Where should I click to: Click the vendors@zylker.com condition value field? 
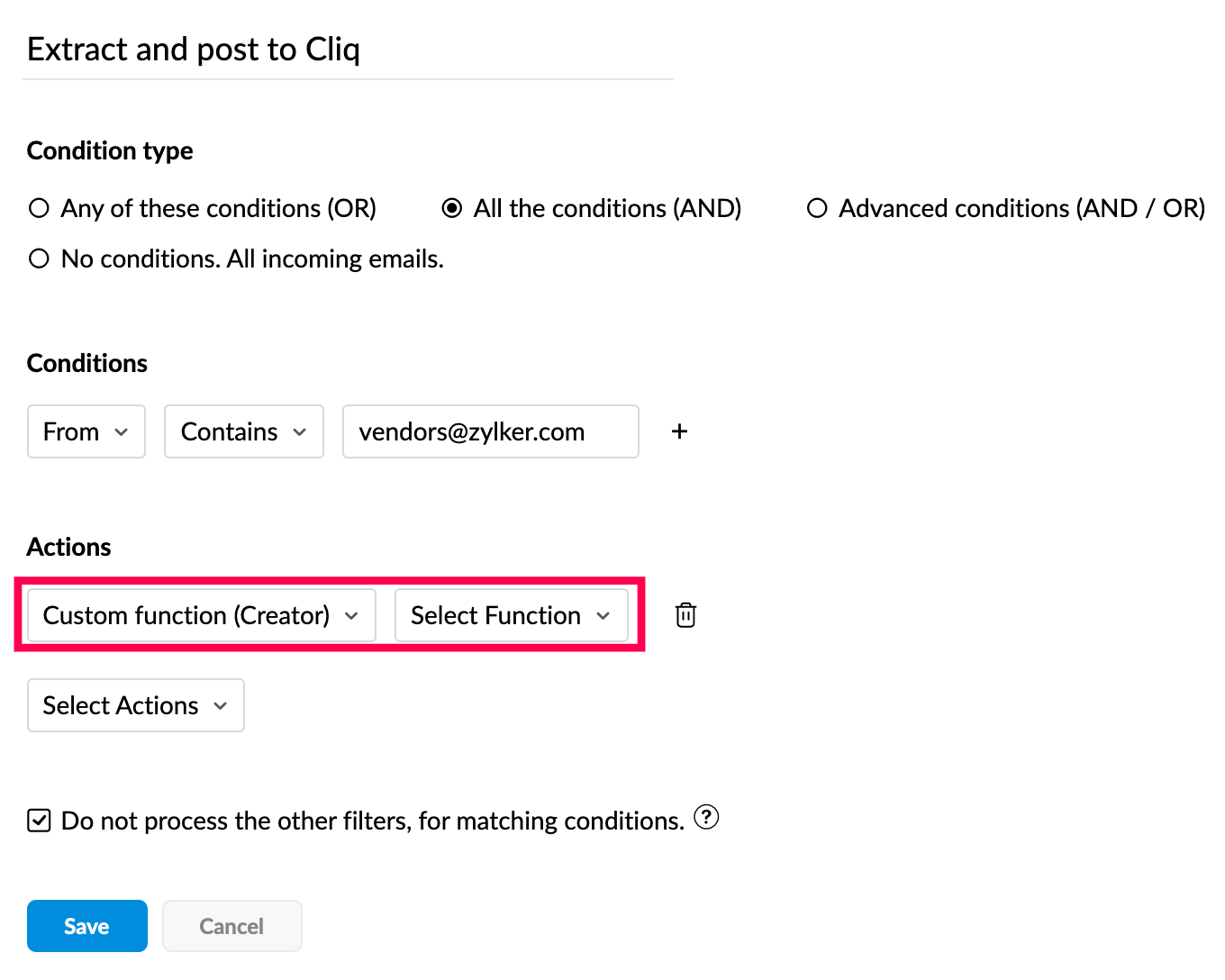pos(490,432)
